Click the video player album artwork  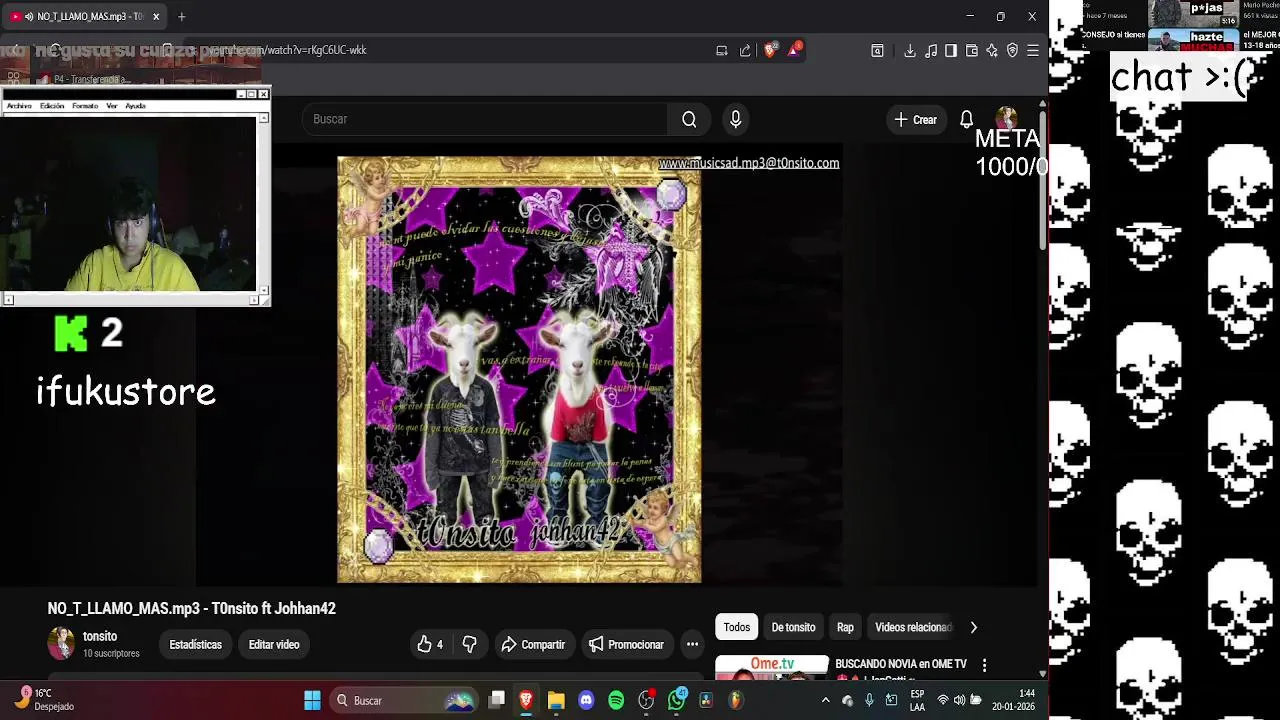(519, 369)
